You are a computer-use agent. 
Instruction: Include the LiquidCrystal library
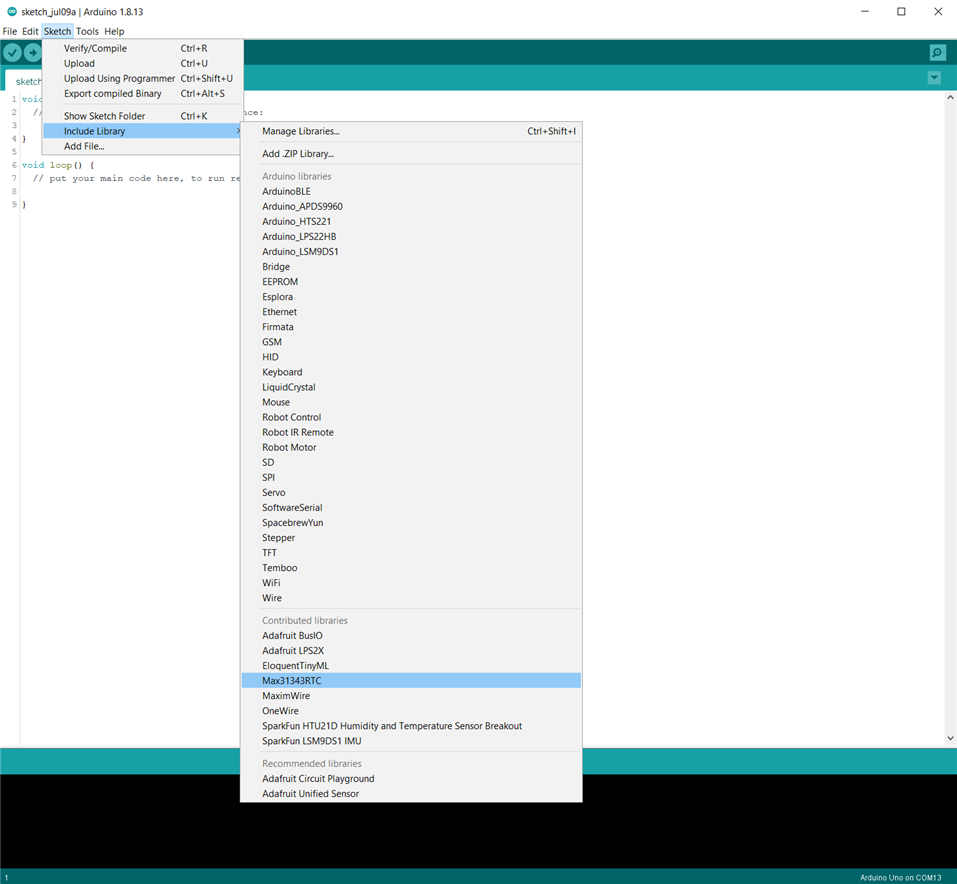click(411, 387)
